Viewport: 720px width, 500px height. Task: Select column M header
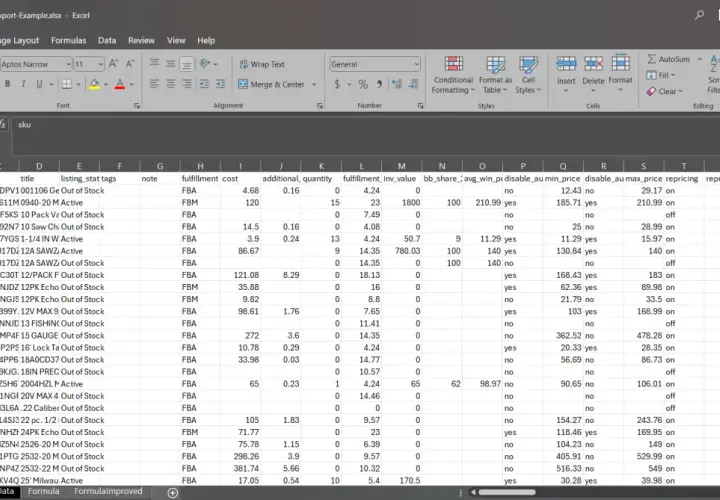tap(401, 166)
